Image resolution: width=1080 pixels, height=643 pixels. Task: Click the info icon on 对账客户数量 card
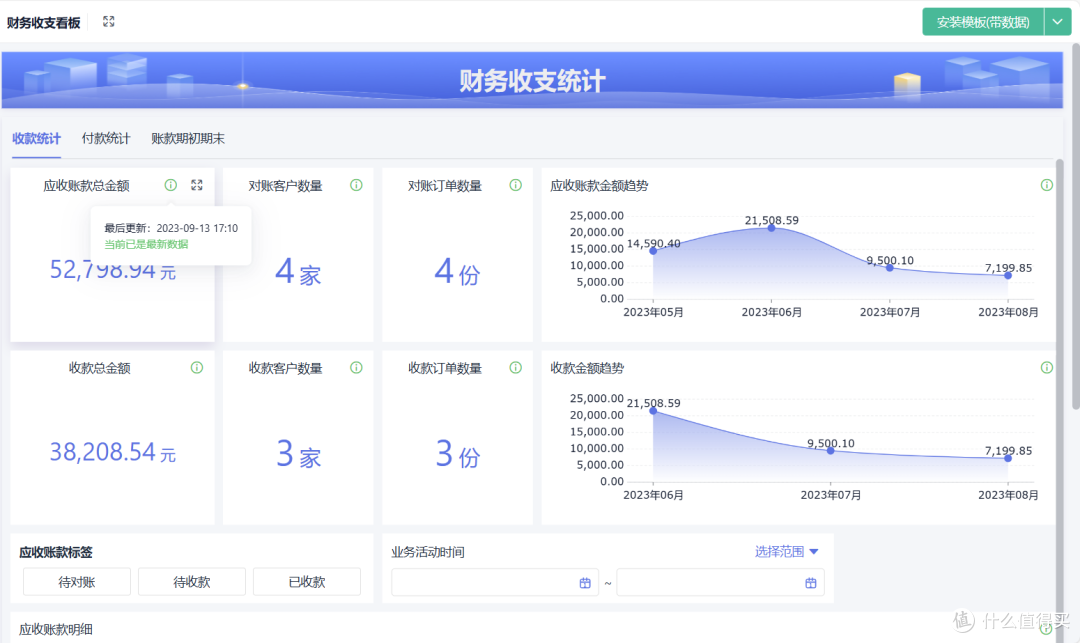[356, 185]
